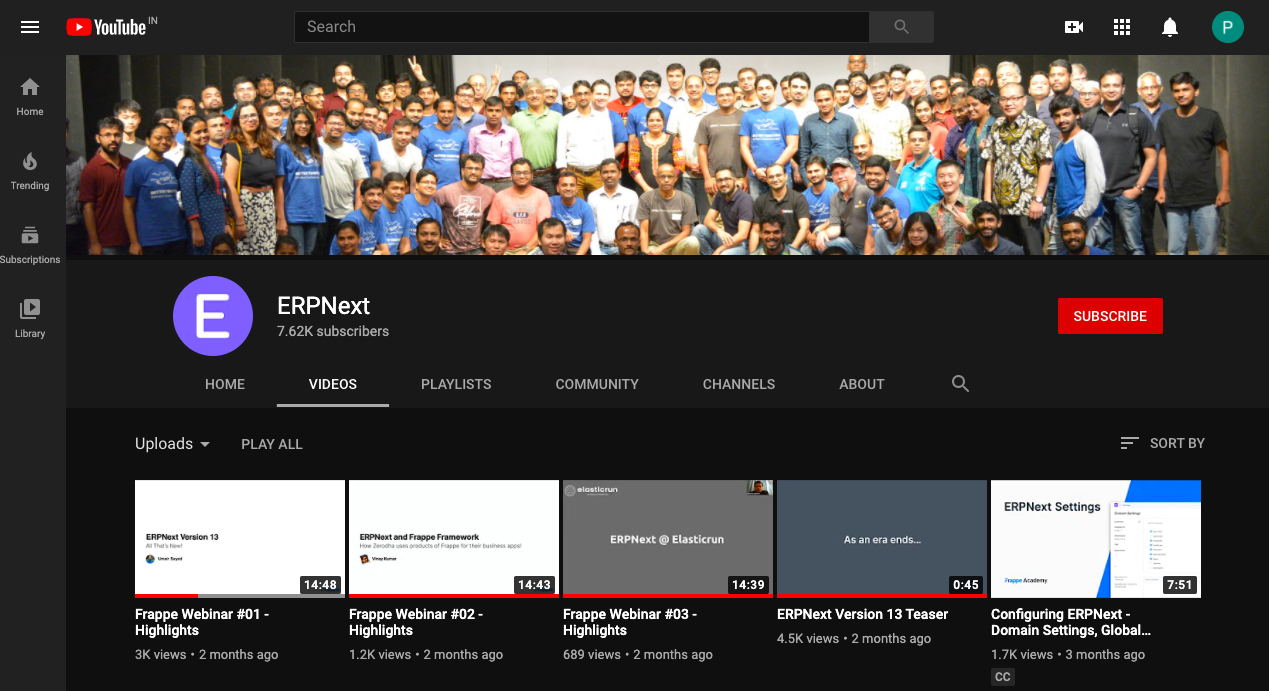This screenshot has height=691, width=1269.
Task: Click the 14:48 duration badge
Action: 320,585
